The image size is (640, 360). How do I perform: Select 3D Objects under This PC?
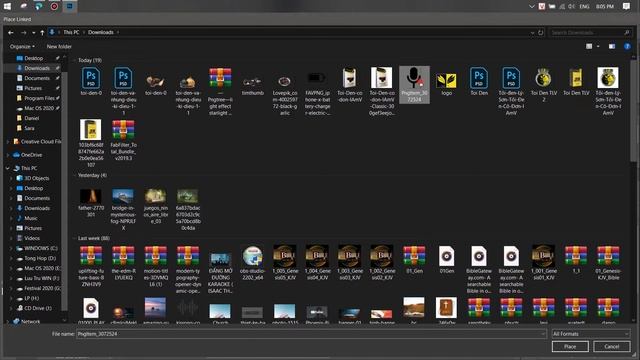(x=36, y=178)
